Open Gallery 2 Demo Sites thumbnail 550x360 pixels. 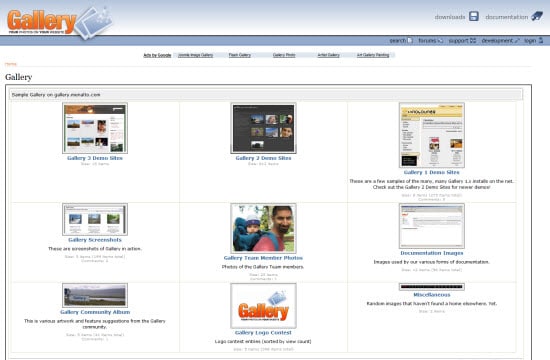[263, 128]
